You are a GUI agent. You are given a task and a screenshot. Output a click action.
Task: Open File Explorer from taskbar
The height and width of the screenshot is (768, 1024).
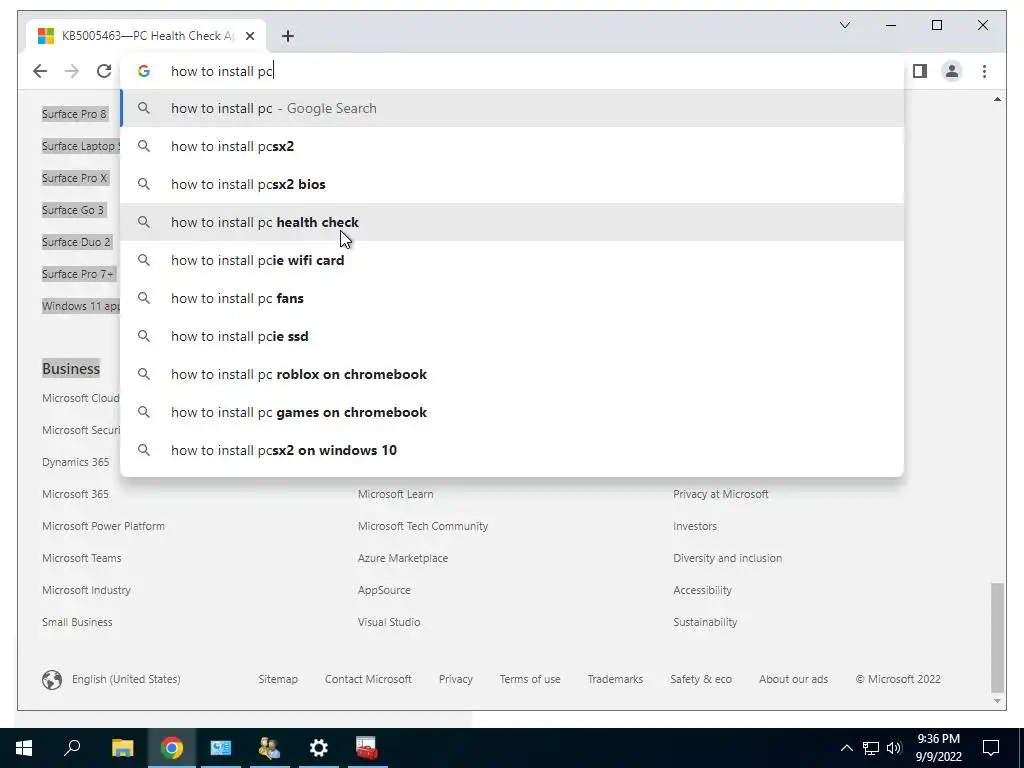pyautogui.click(x=122, y=748)
